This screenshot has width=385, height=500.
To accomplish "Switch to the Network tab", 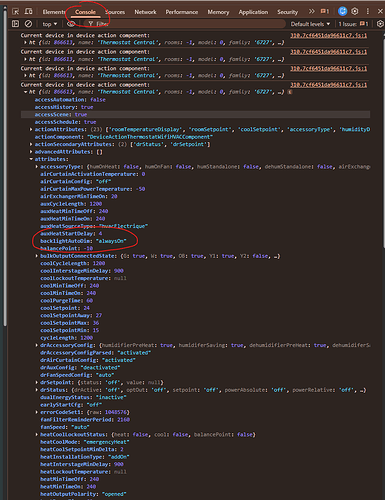I will point(145,12).
